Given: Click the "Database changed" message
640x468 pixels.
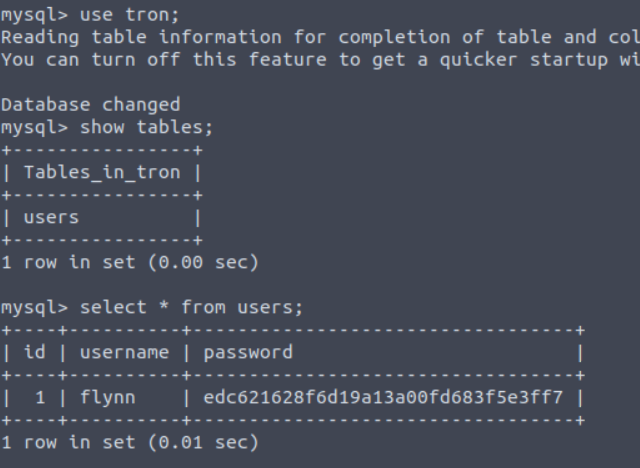Looking at the screenshot, I should click(91, 105).
